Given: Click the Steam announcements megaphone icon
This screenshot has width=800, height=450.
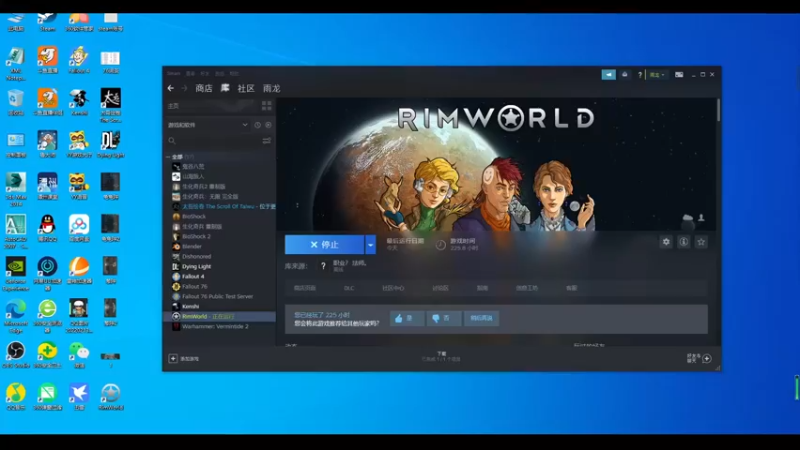Looking at the screenshot, I should click(x=609, y=74).
